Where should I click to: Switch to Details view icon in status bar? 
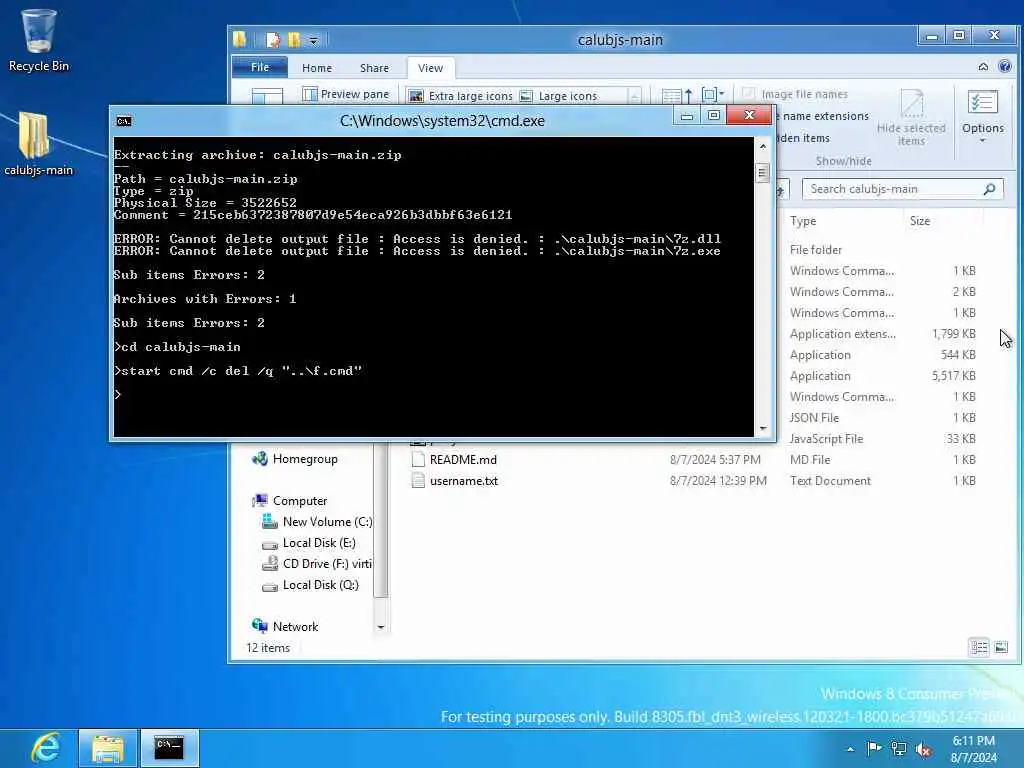pyautogui.click(x=979, y=647)
